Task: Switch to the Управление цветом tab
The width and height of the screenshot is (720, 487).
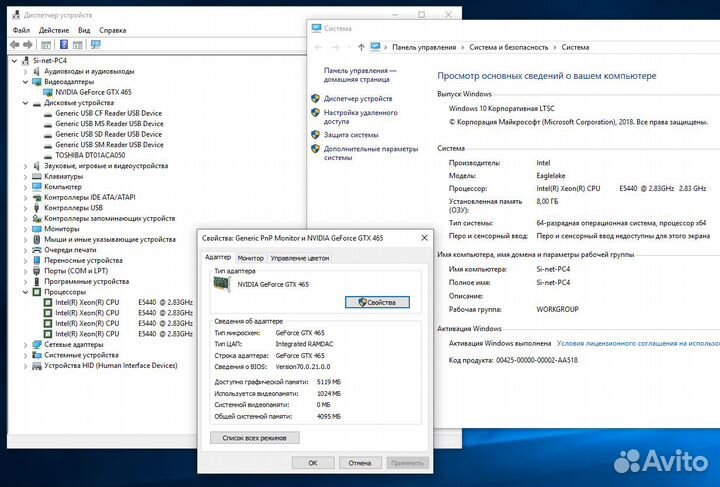Action: point(300,258)
